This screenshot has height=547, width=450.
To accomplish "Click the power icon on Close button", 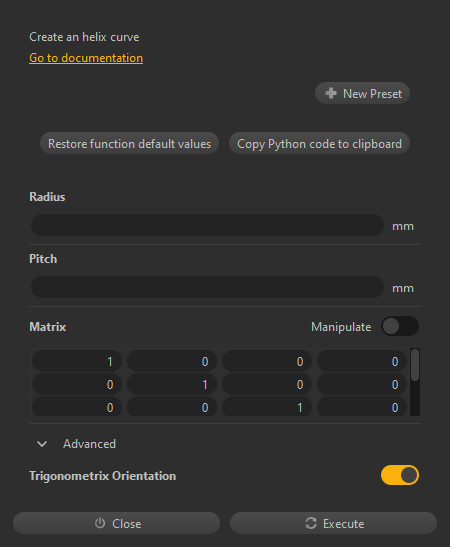I will [x=100, y=523].
